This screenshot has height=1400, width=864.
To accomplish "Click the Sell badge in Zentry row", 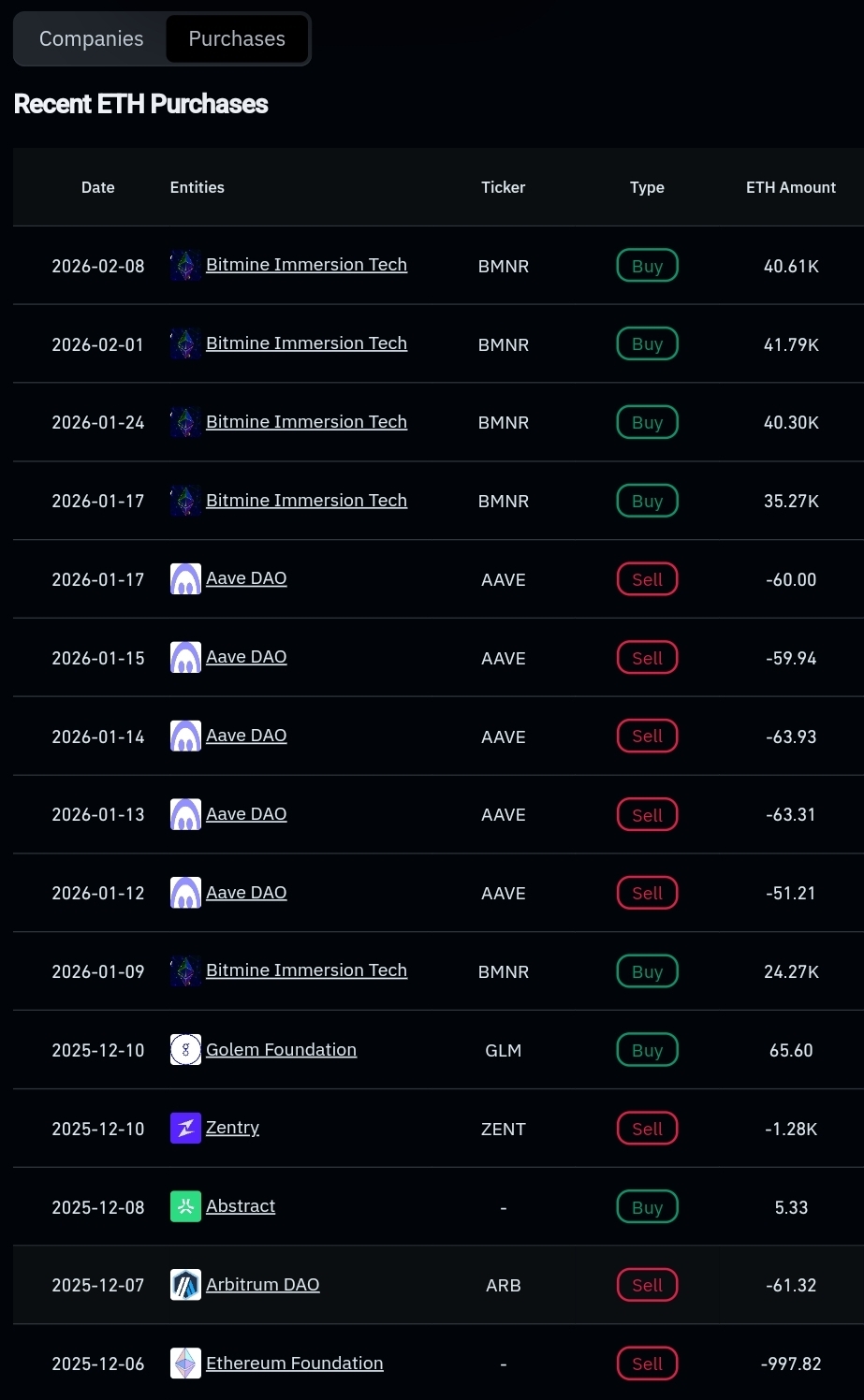I will (647, 1129).
